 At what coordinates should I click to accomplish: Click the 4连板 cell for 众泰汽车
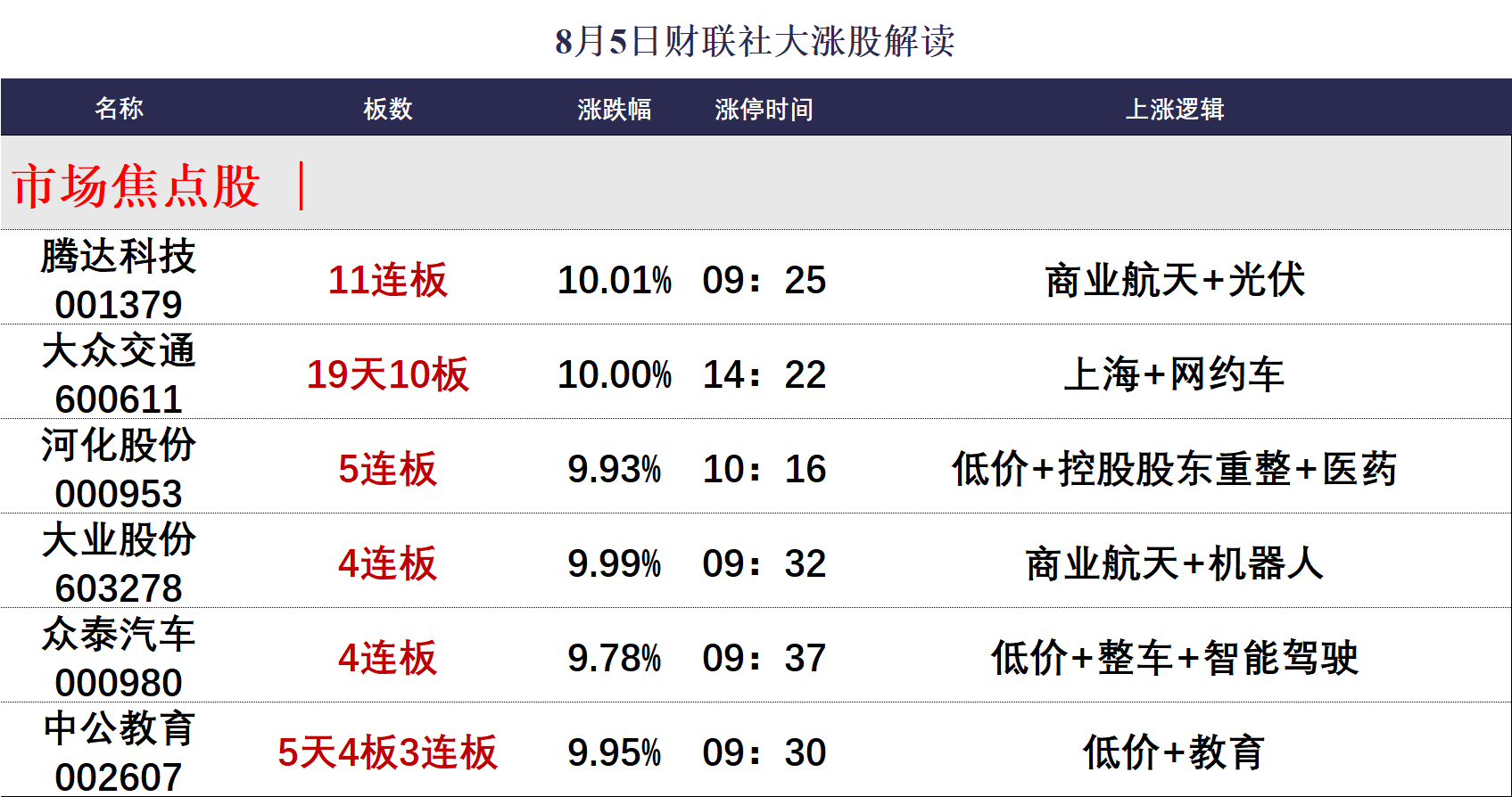click(388, 658)
